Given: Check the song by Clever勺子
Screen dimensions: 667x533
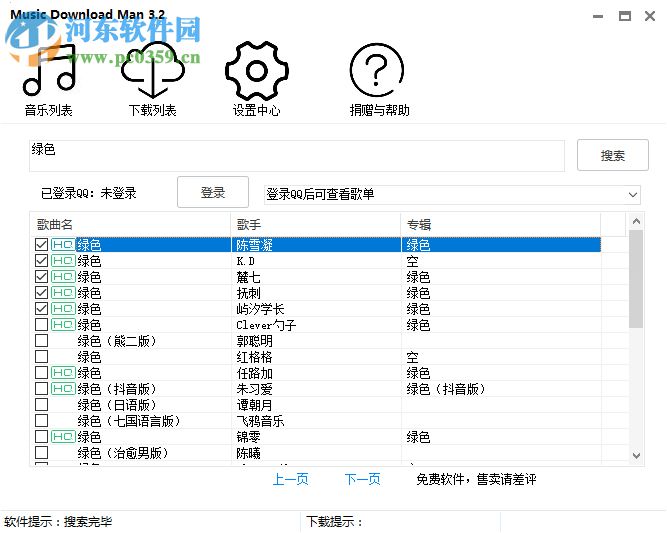Looking at the screenshot, I should [41, 325].
